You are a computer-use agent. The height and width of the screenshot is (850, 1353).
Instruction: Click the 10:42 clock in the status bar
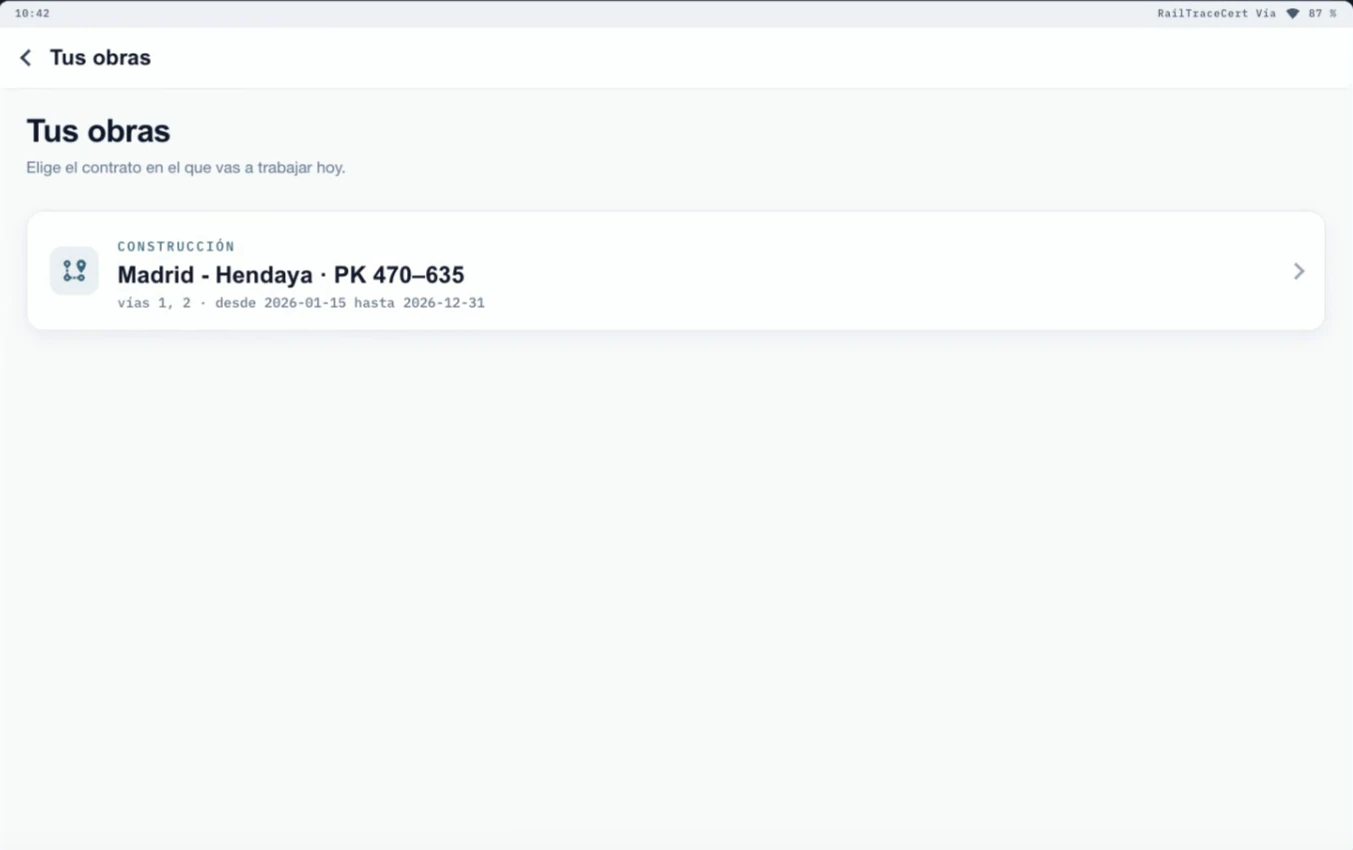(32, 14)
